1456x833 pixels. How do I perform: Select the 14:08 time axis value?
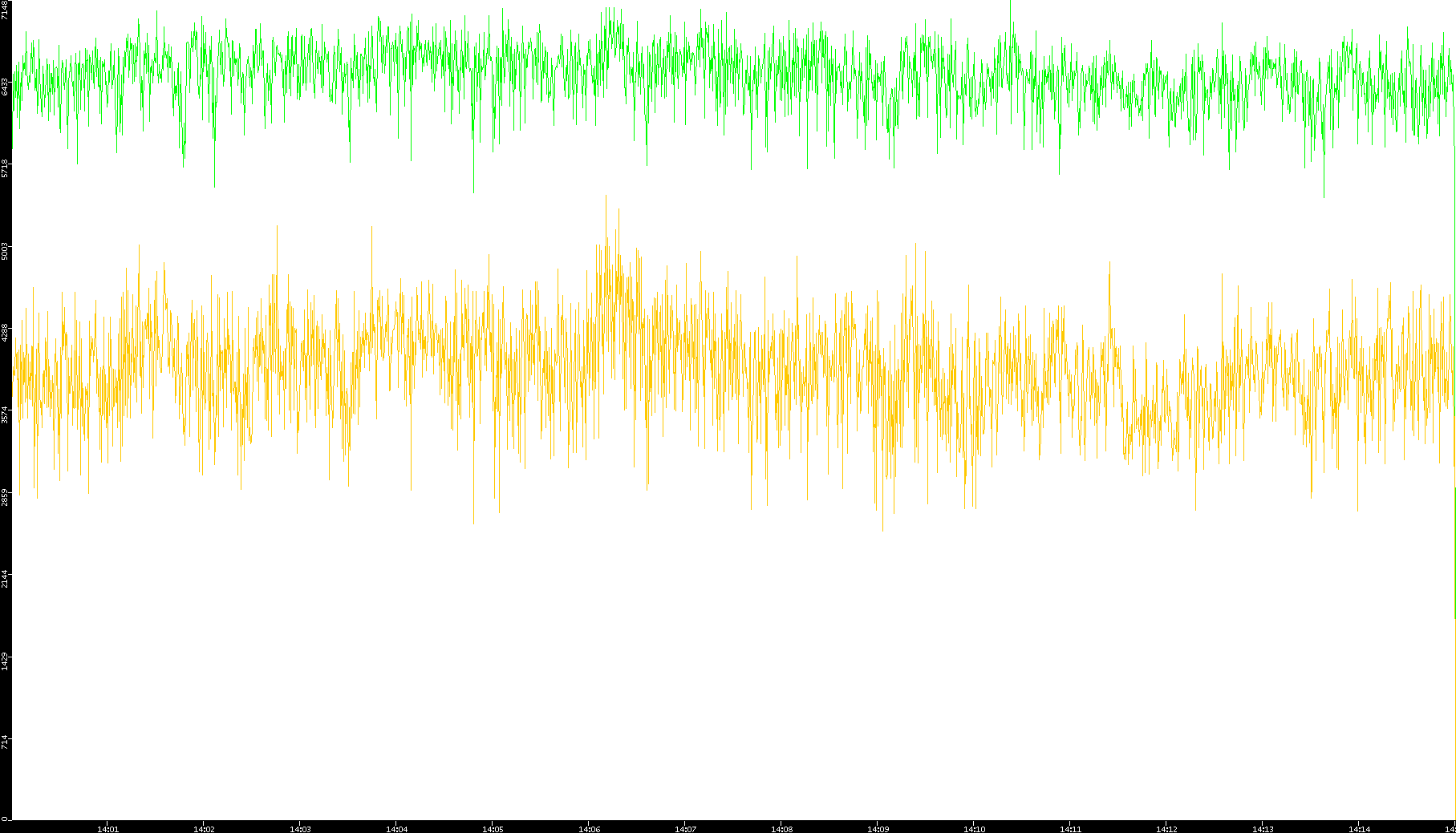(781, 829)
